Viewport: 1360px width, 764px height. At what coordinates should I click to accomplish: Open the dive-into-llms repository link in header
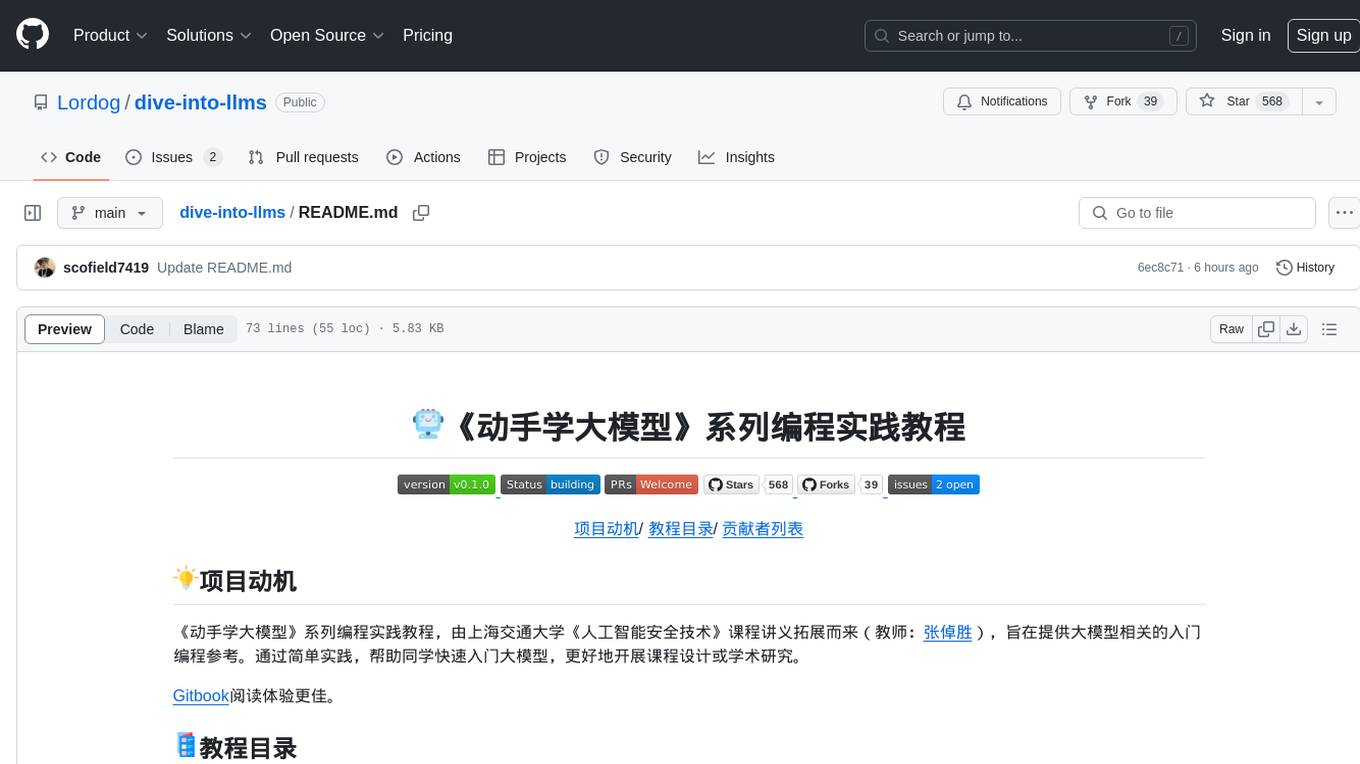[200, 102]
